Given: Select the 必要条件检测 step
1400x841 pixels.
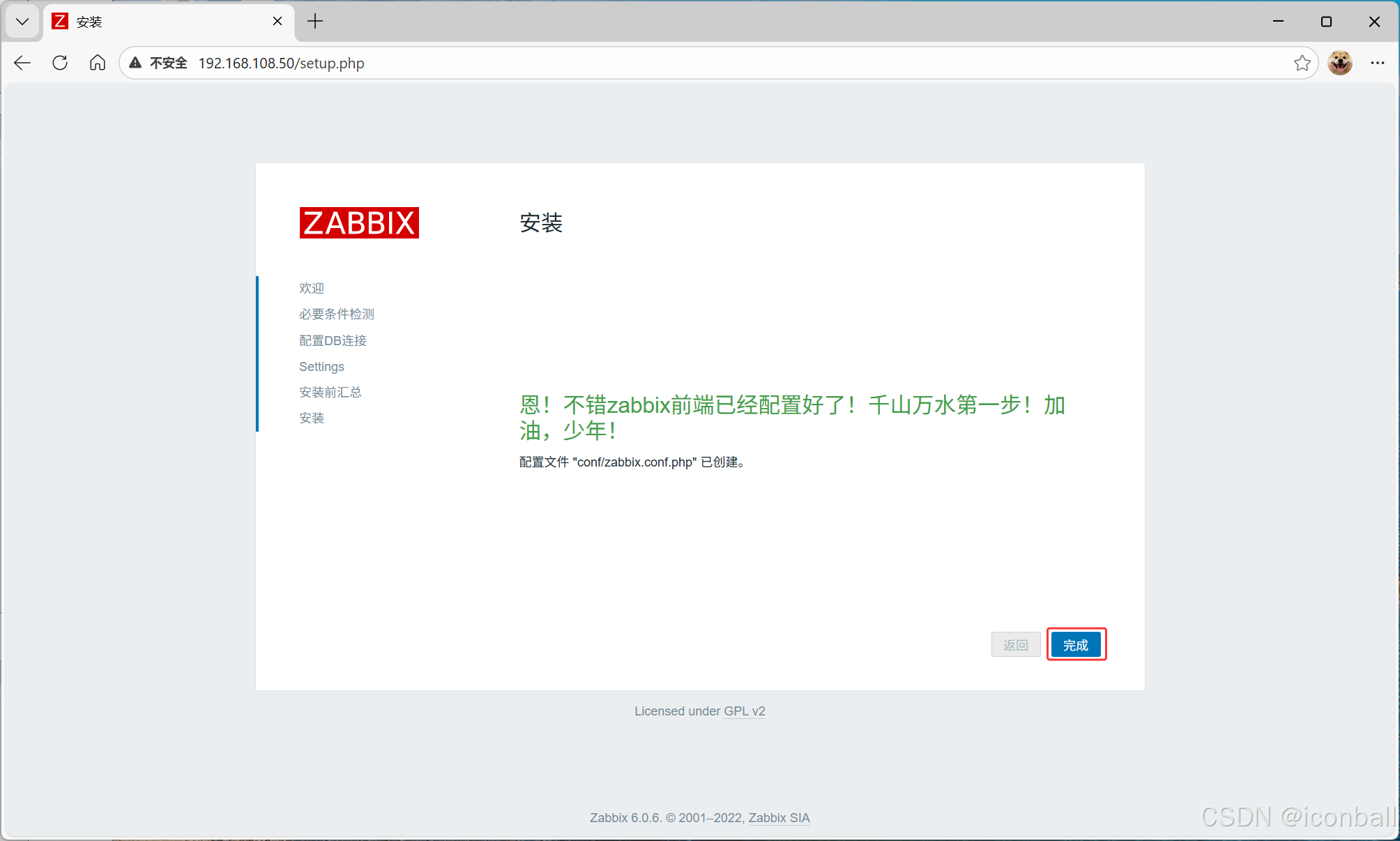Looking at the screenshot, I should click(x=337, y=314).
